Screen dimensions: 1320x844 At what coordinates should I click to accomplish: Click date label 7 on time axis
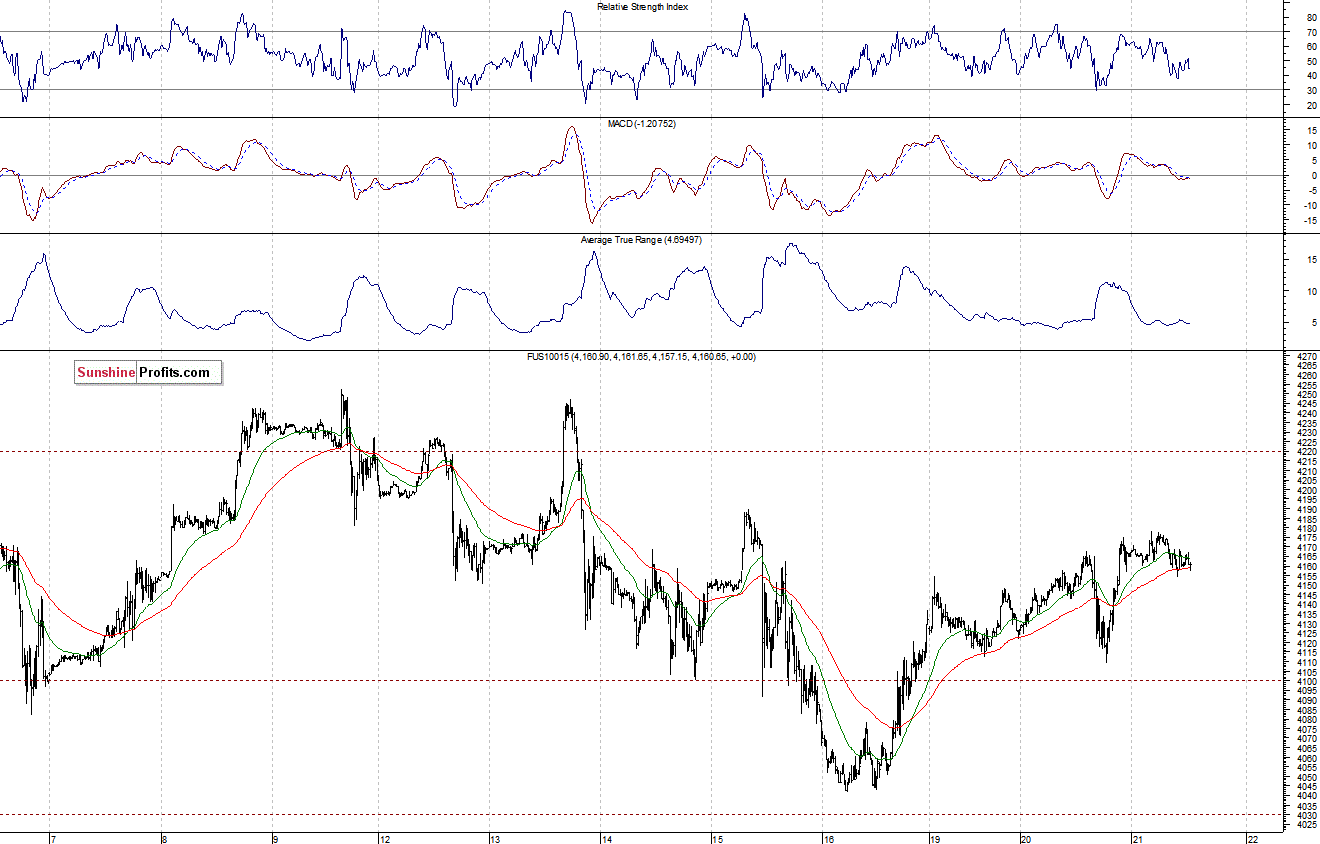pos(53,838)
